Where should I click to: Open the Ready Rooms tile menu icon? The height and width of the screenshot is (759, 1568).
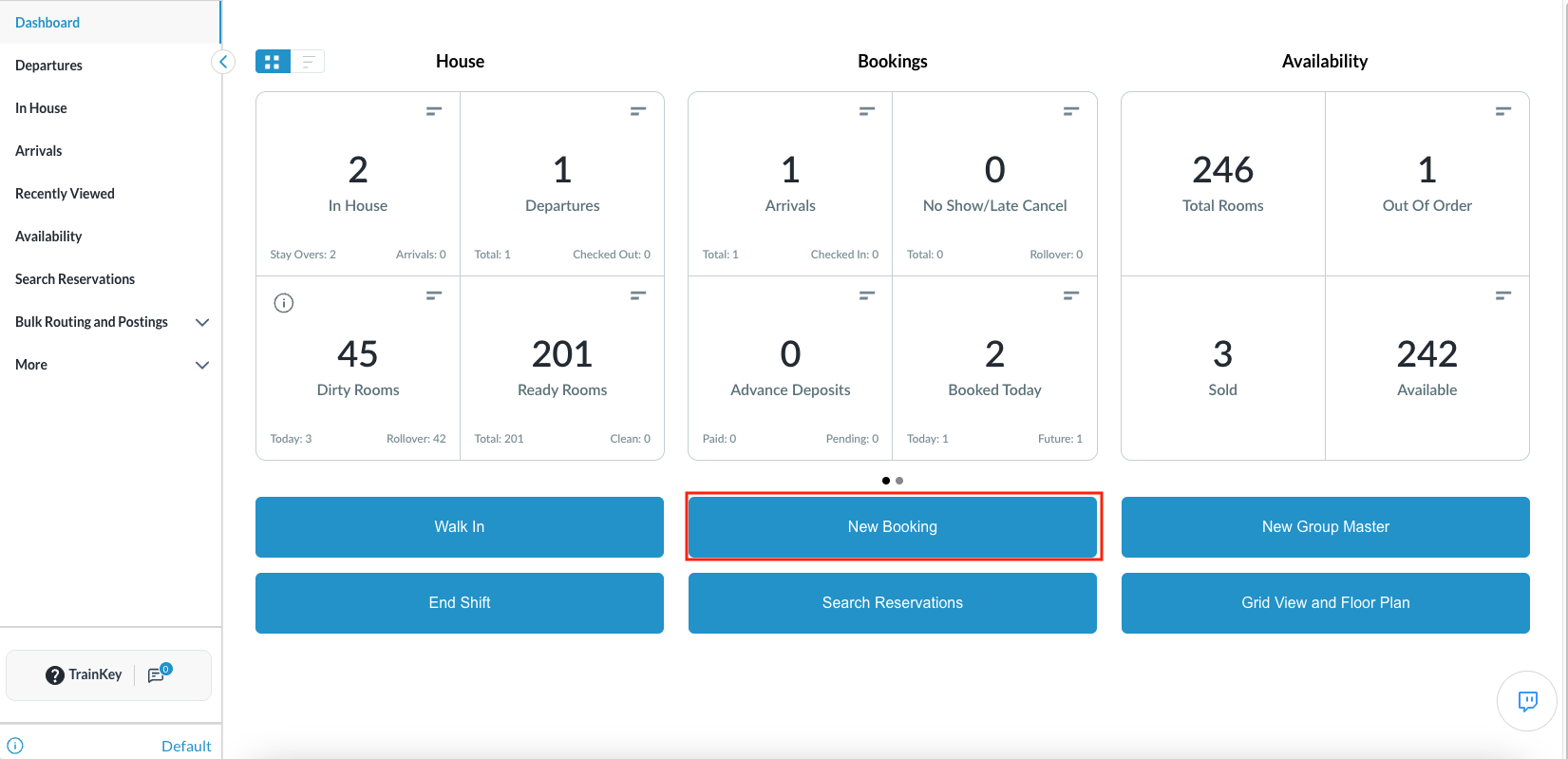pos(638,295)
